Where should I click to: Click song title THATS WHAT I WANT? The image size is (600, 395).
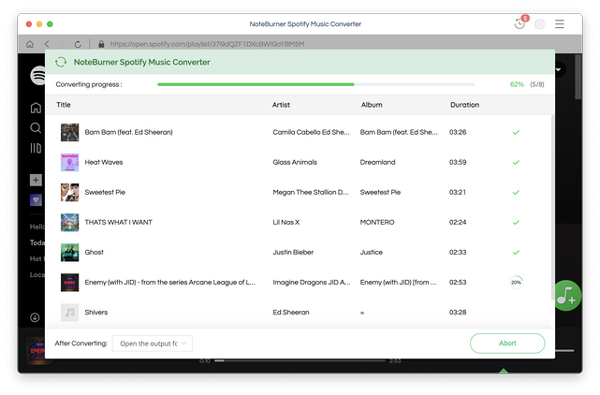pos(118,222)
